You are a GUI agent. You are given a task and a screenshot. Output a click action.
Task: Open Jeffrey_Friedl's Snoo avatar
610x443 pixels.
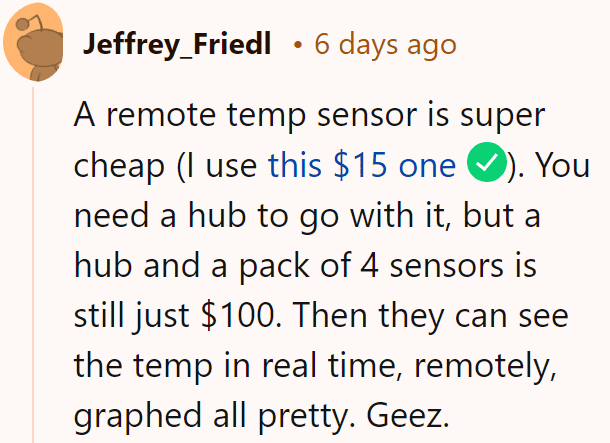(x=33, y=42)
